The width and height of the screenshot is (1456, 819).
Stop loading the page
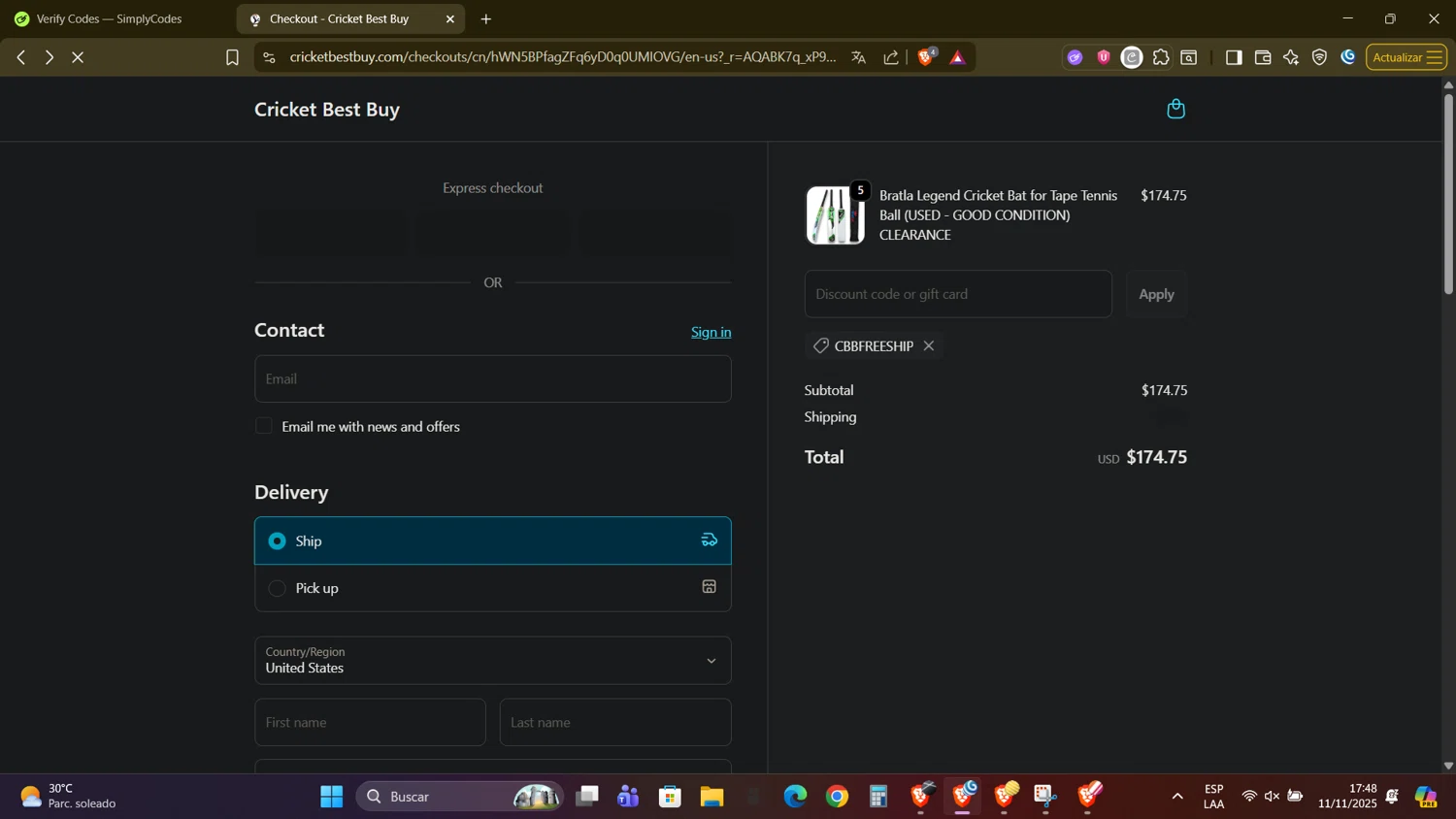click(79, 57)
